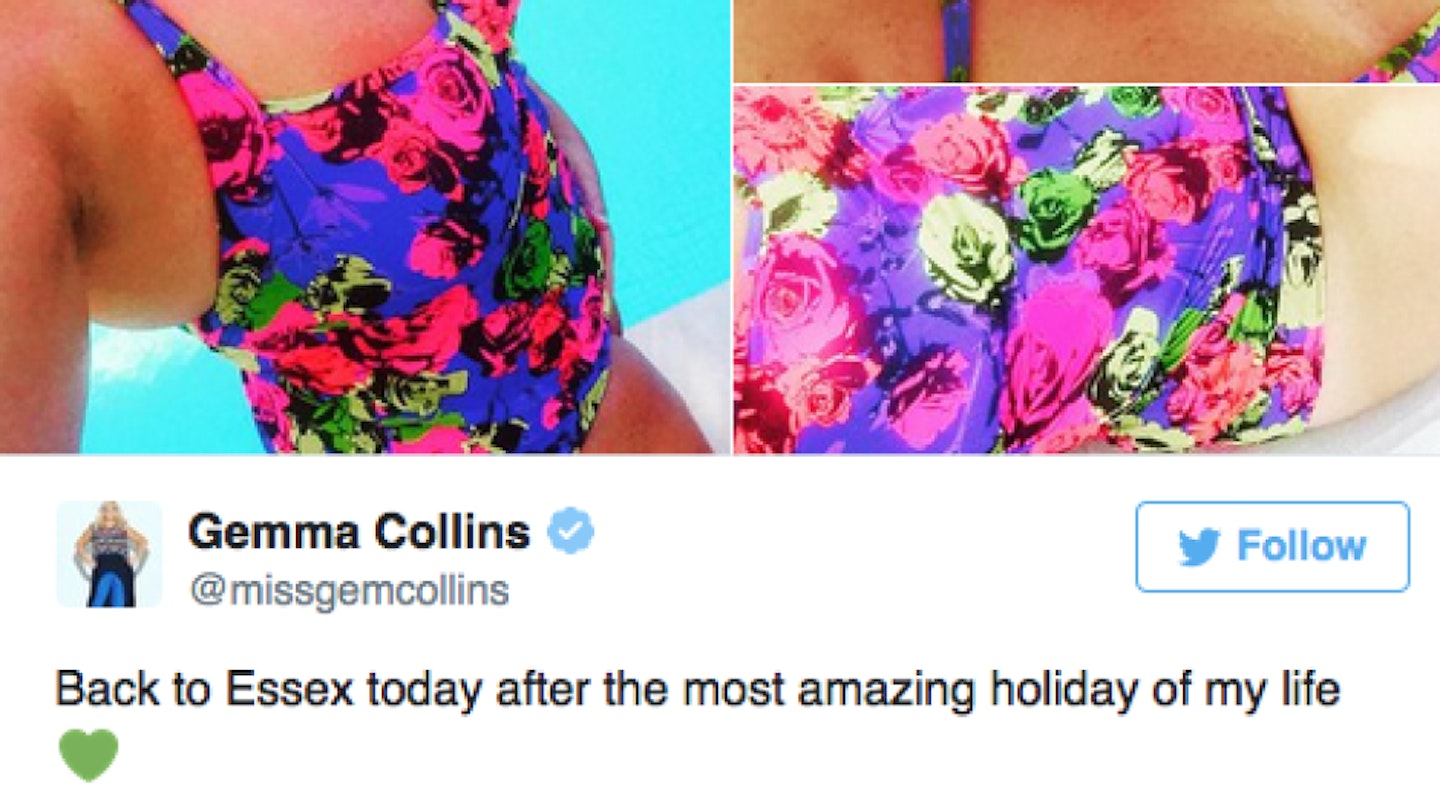This screenshot has width=1440, height=806.
Task: Open the large left swimsuit photo
Action: coord(364,227)
